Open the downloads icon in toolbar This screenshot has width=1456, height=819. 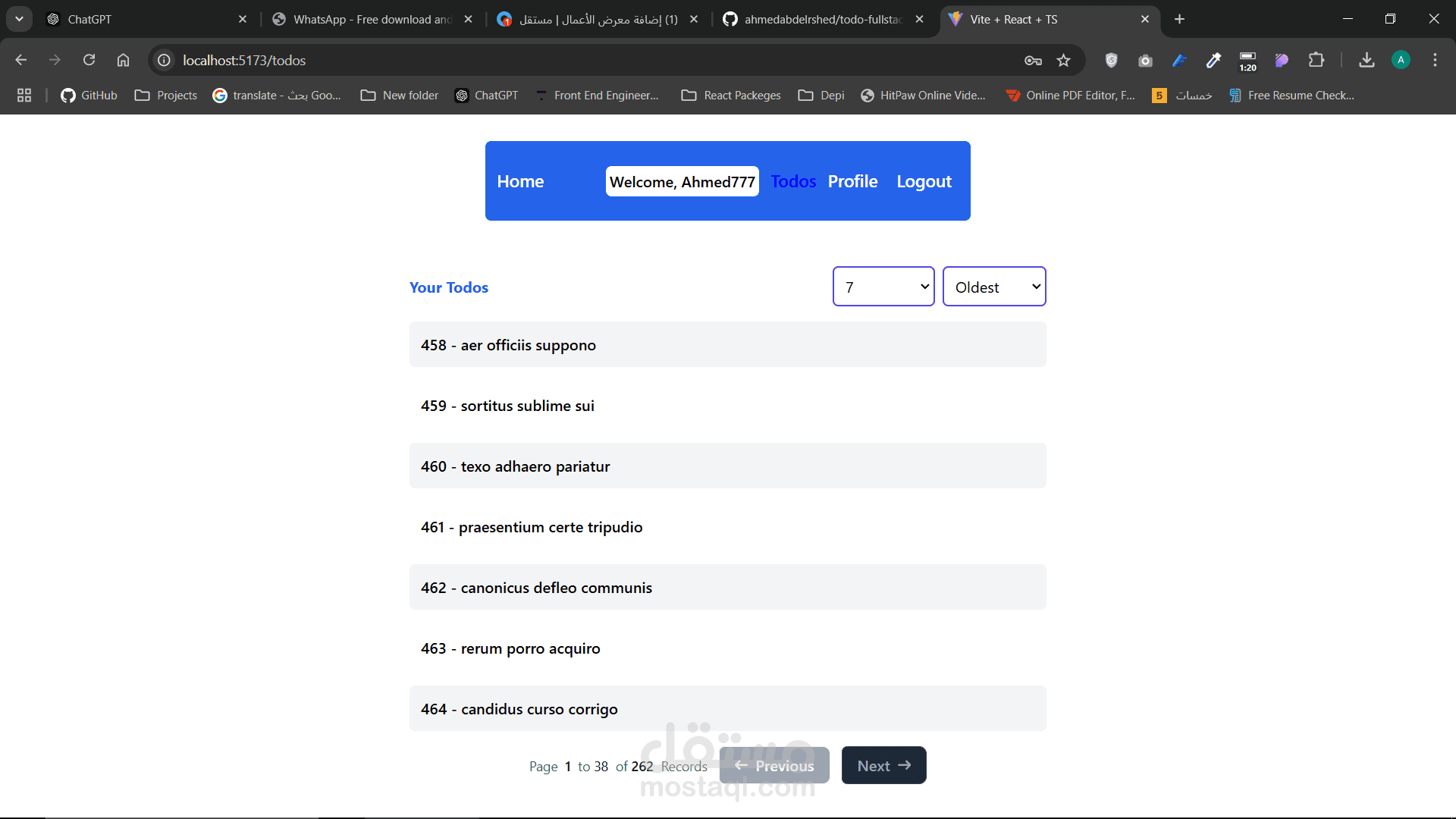tap(1367, 60)
